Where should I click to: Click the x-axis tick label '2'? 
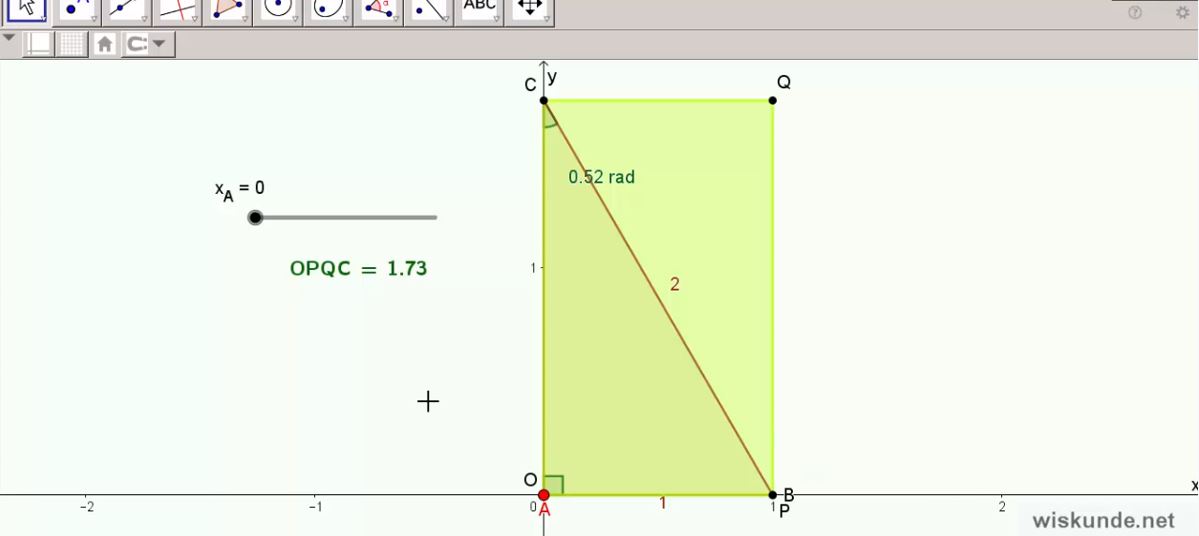[x=1001, y=506]
